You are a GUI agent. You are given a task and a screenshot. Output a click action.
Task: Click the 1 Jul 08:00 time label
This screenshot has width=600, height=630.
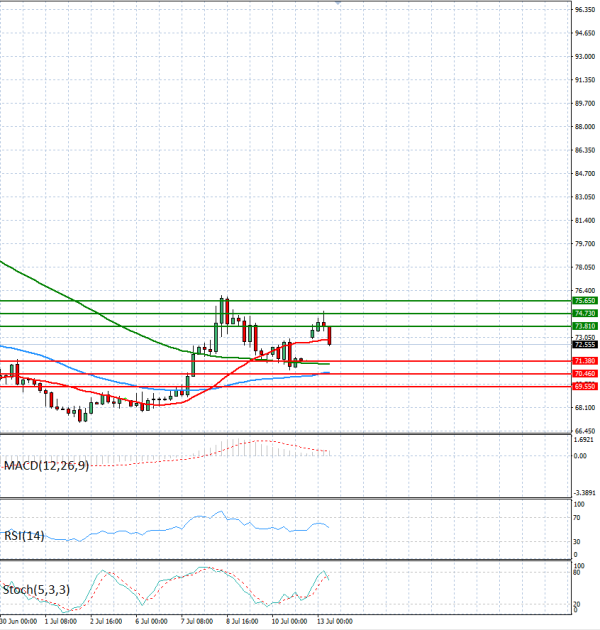[x=61, y=621]
